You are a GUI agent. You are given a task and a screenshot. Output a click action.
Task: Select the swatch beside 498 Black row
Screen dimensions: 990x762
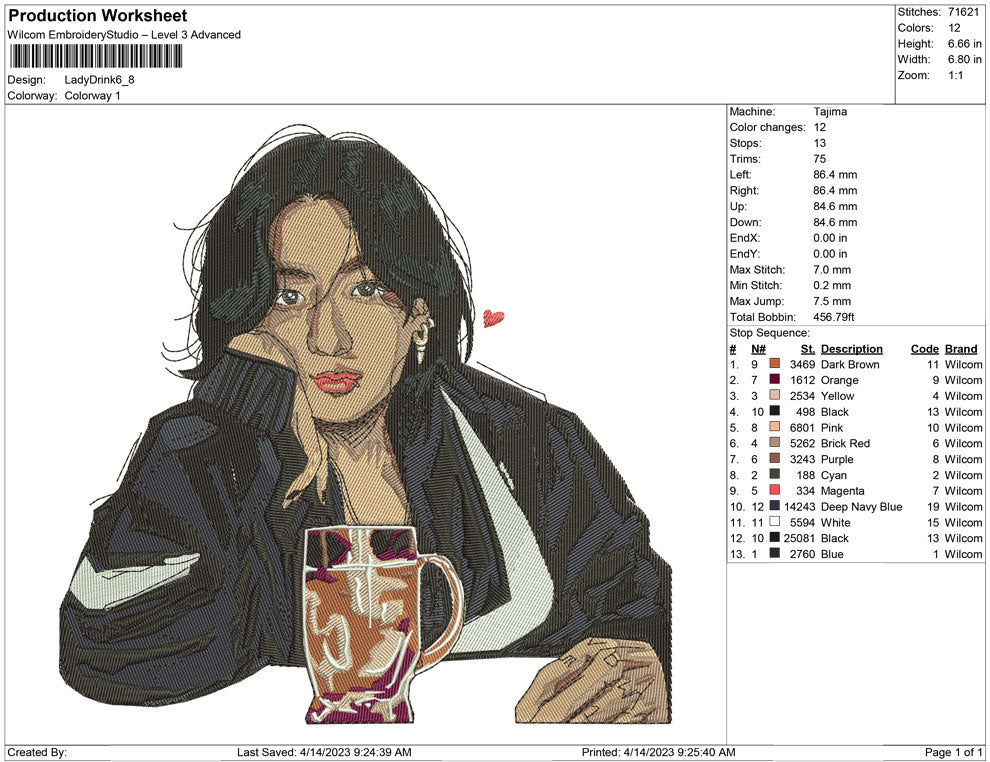775,411
